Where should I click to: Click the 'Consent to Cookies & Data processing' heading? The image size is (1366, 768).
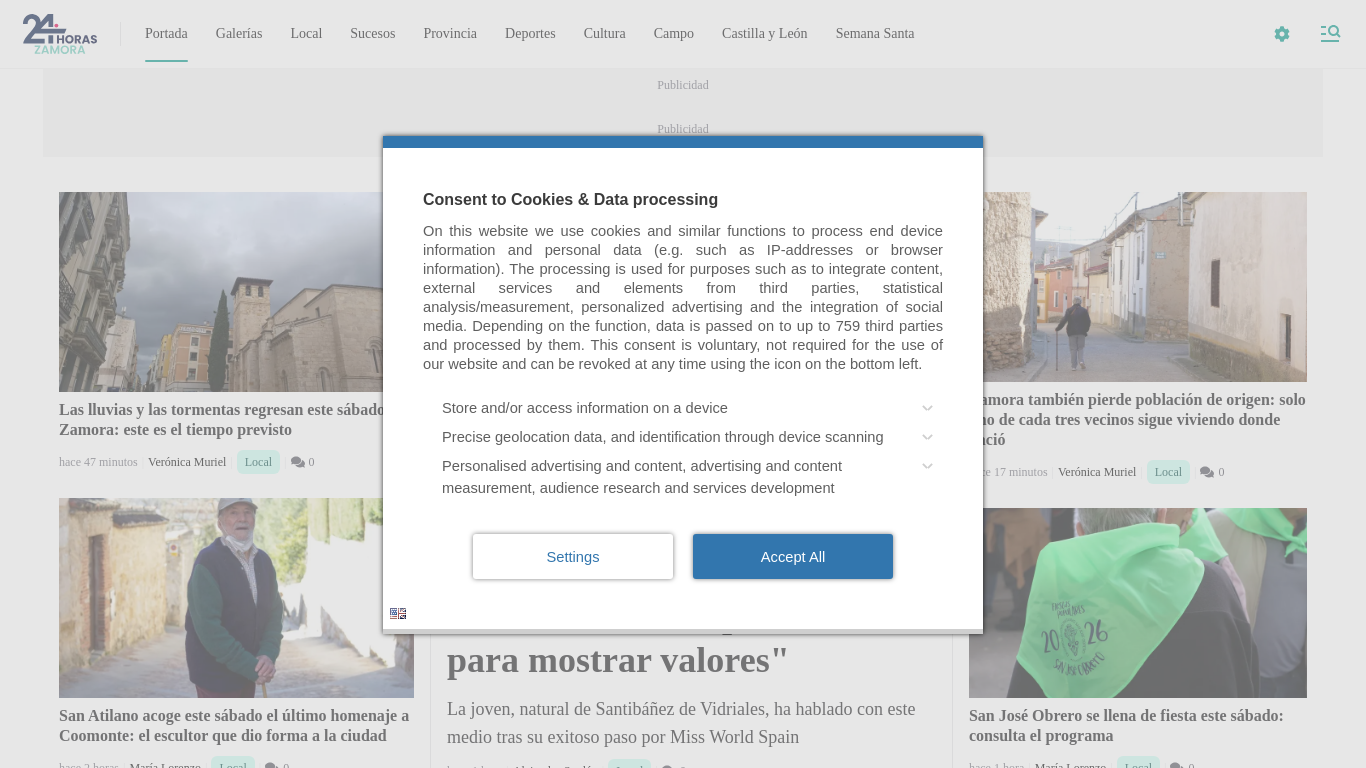pyautogui.click(x=570, y=199)
